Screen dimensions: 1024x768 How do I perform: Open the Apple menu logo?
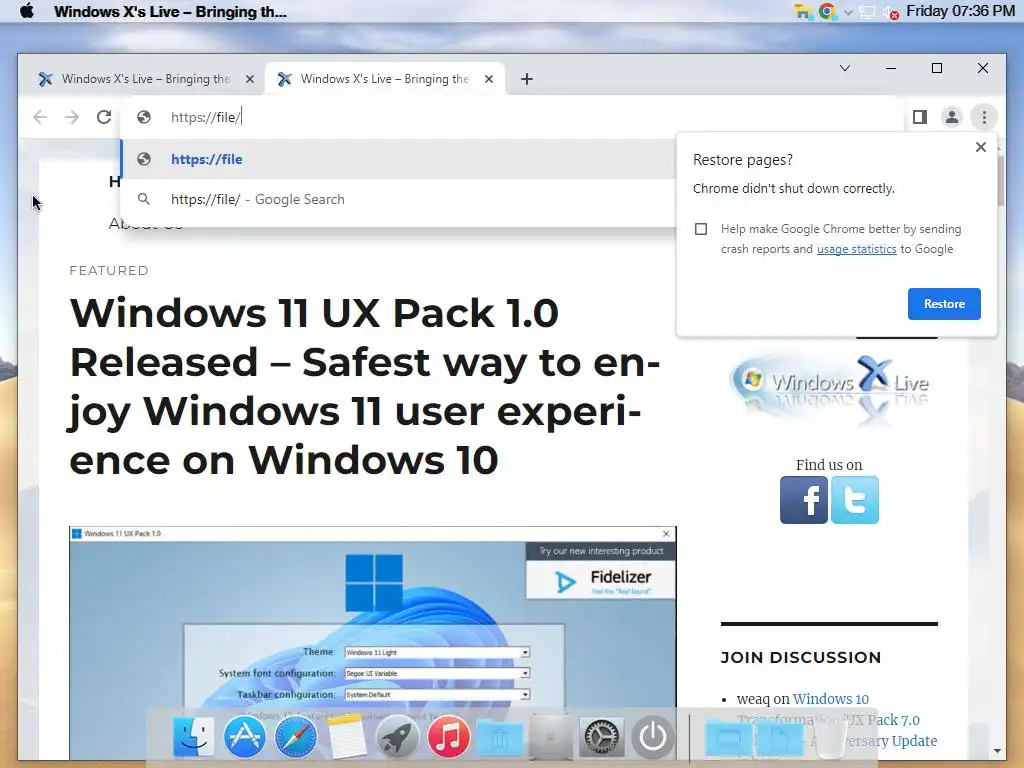[27, 11]
